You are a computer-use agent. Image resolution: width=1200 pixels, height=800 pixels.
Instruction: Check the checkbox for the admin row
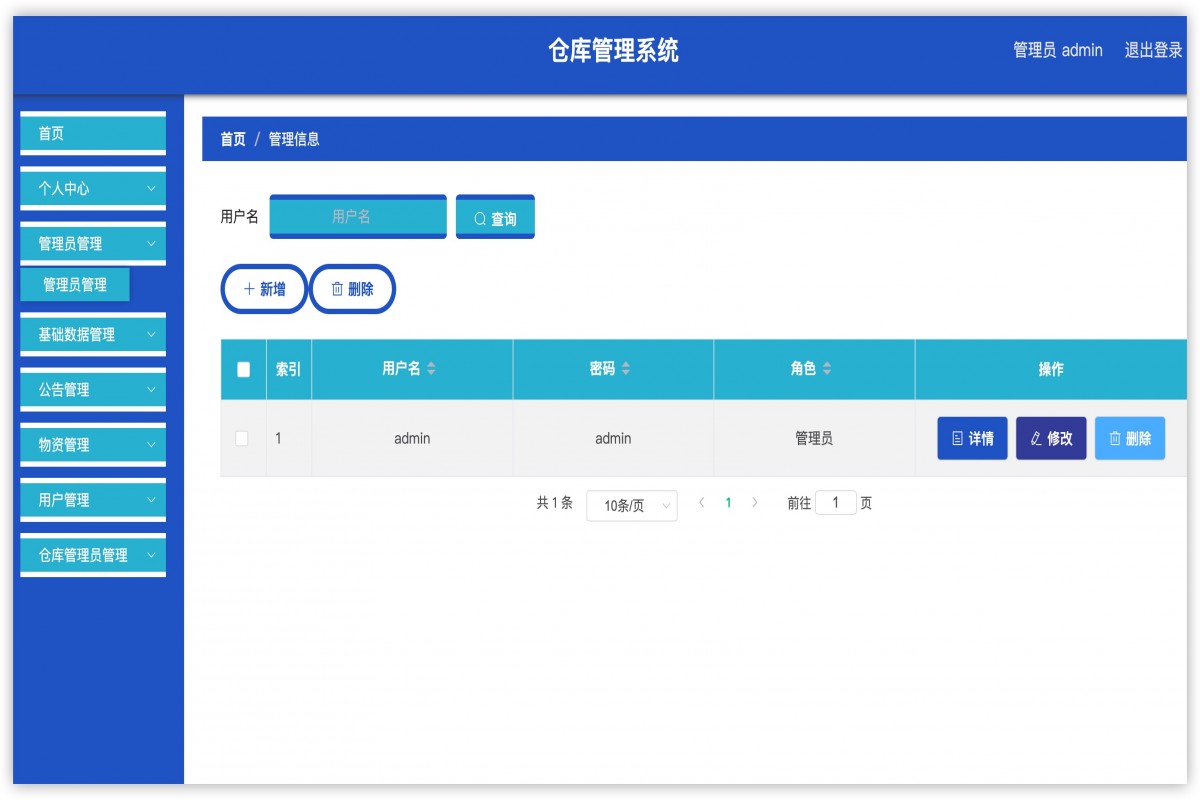tap(241, 438)
